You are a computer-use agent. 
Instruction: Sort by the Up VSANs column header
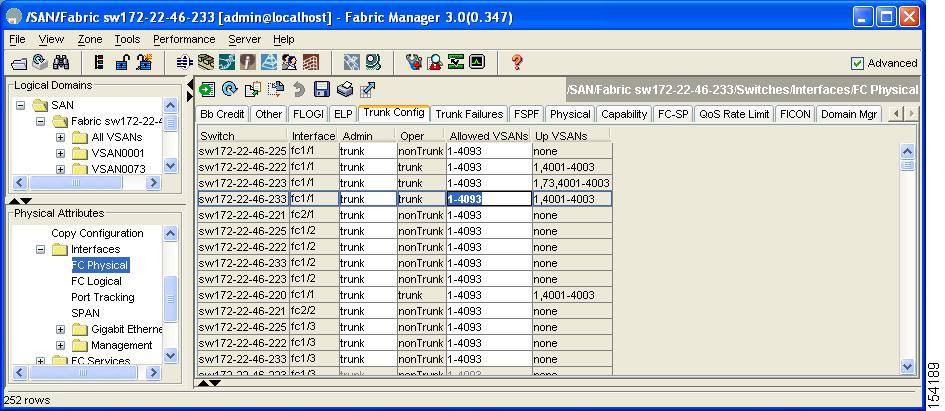point(571,136)
